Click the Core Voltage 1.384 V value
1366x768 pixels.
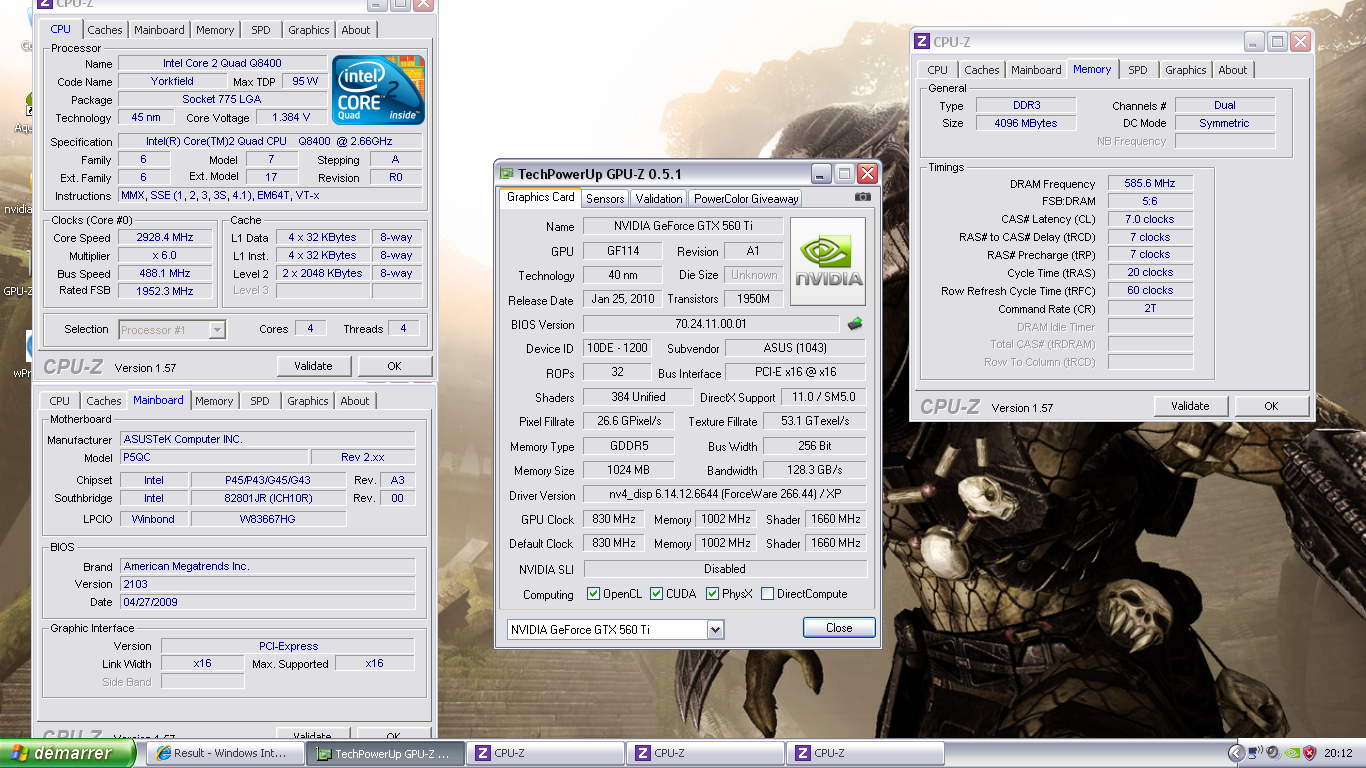292,118
